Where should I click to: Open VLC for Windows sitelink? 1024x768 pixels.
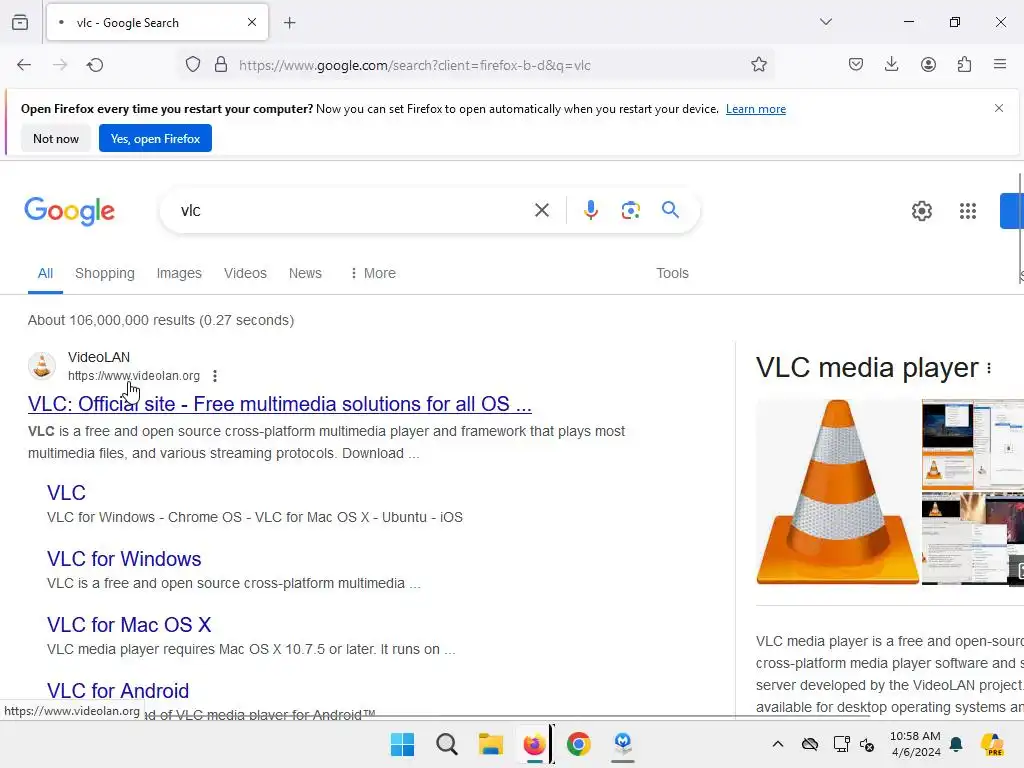tap(124, 559)
